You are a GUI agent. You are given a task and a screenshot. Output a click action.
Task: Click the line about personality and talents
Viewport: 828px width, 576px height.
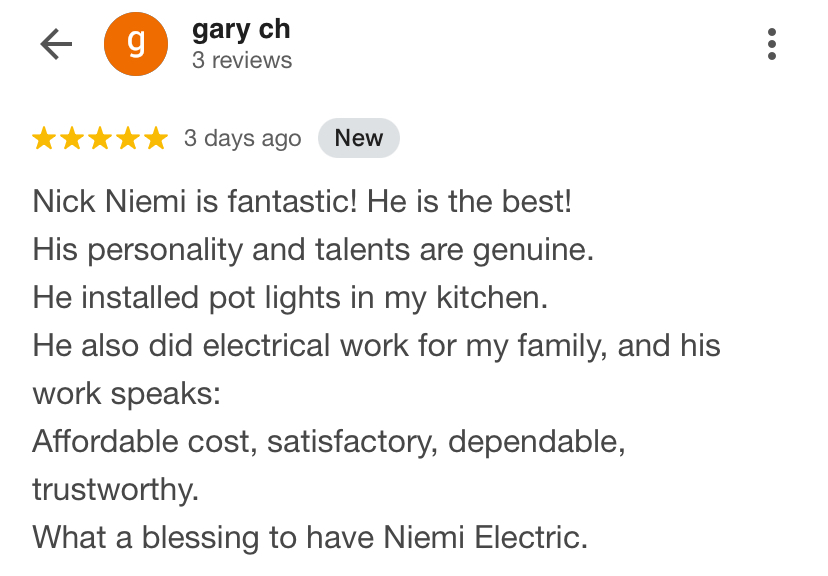click(313, 249)
